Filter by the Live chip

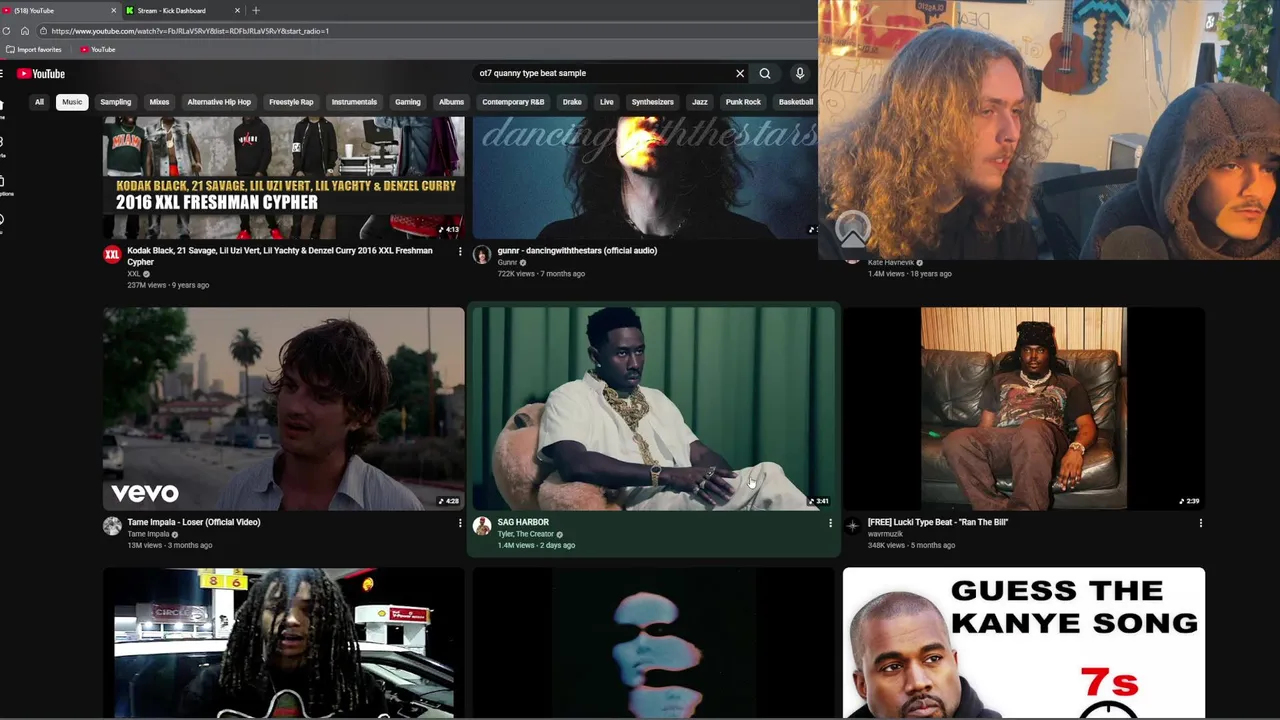point(606,102)
